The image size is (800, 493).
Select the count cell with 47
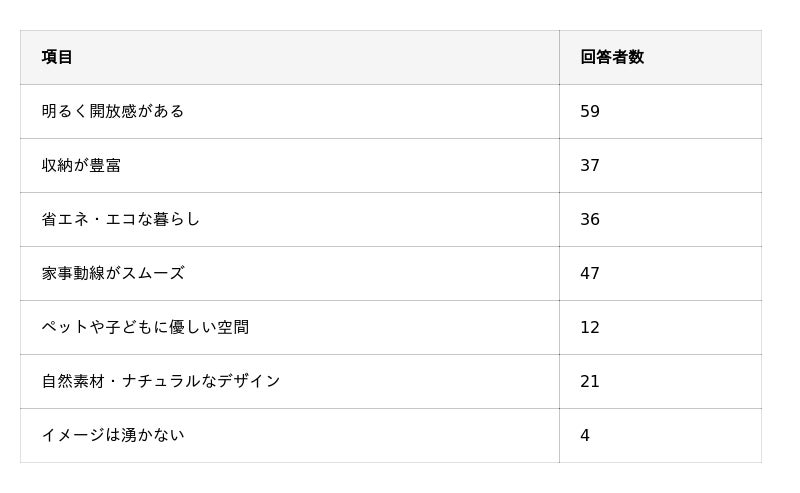click(590, 273)
